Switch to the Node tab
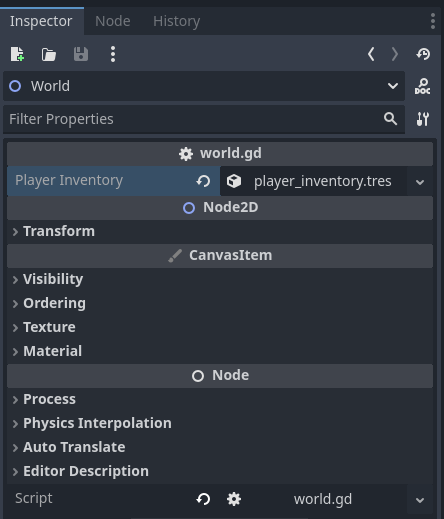Viewport: 444px width, 519px height. coord(113,21)
